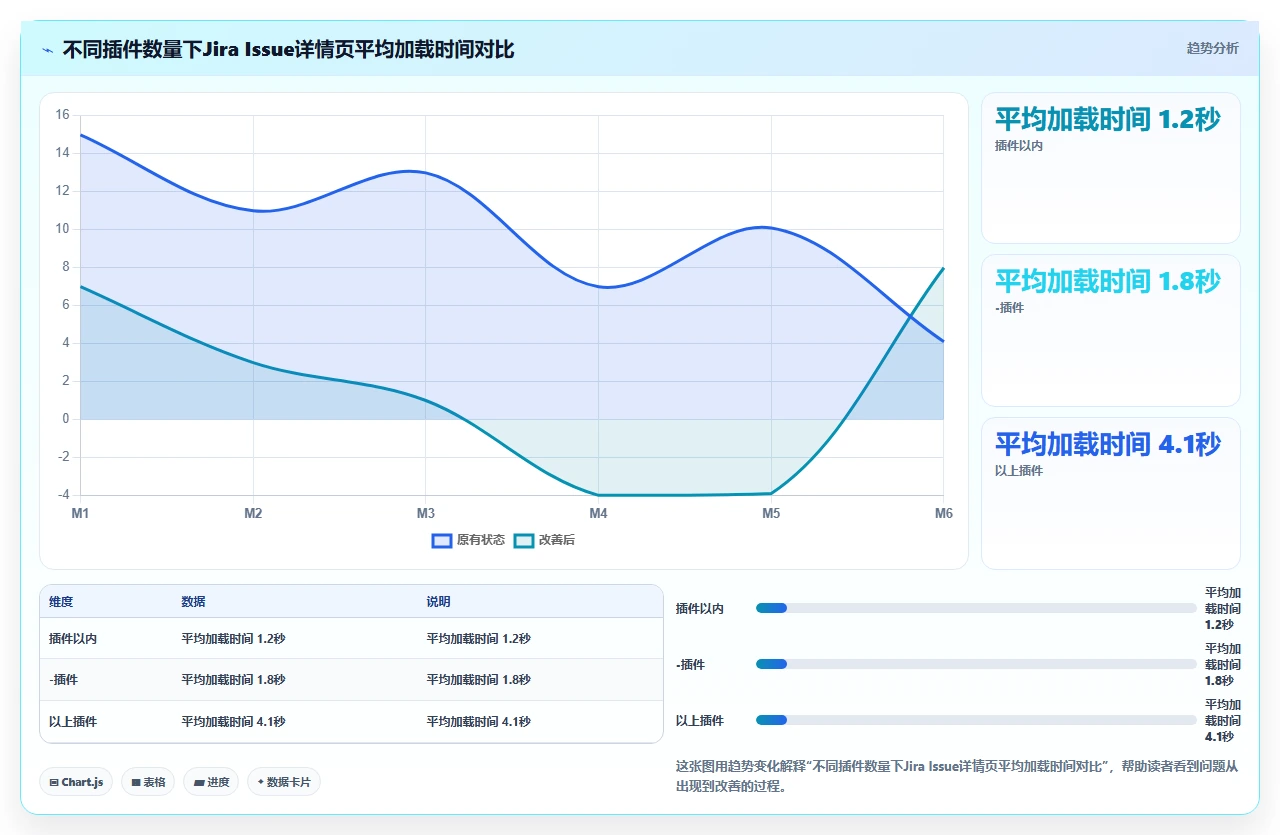
Task: Click the 插件以内 subtitle in the 1.2秒 card
Action: click(x=1019, y=146)
